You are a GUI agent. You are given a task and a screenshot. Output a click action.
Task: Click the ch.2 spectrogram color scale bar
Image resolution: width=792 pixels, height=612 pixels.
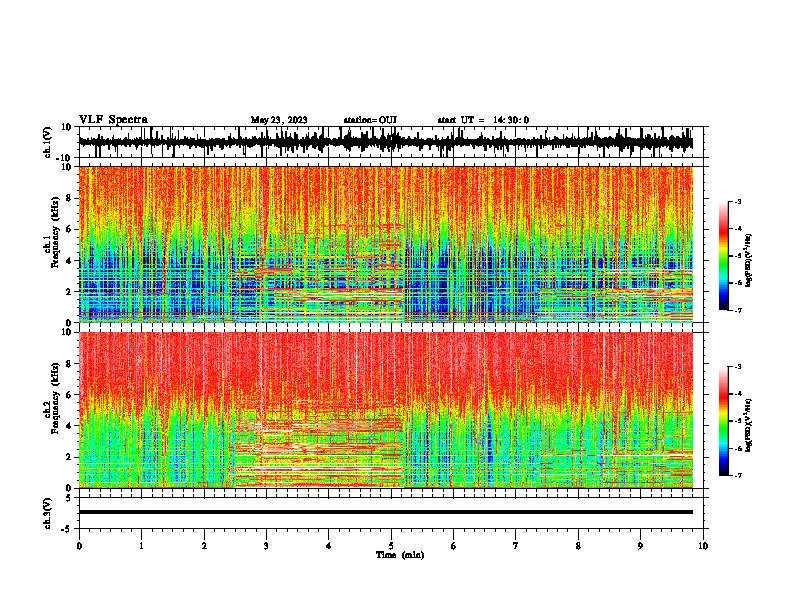click(723, 421)
